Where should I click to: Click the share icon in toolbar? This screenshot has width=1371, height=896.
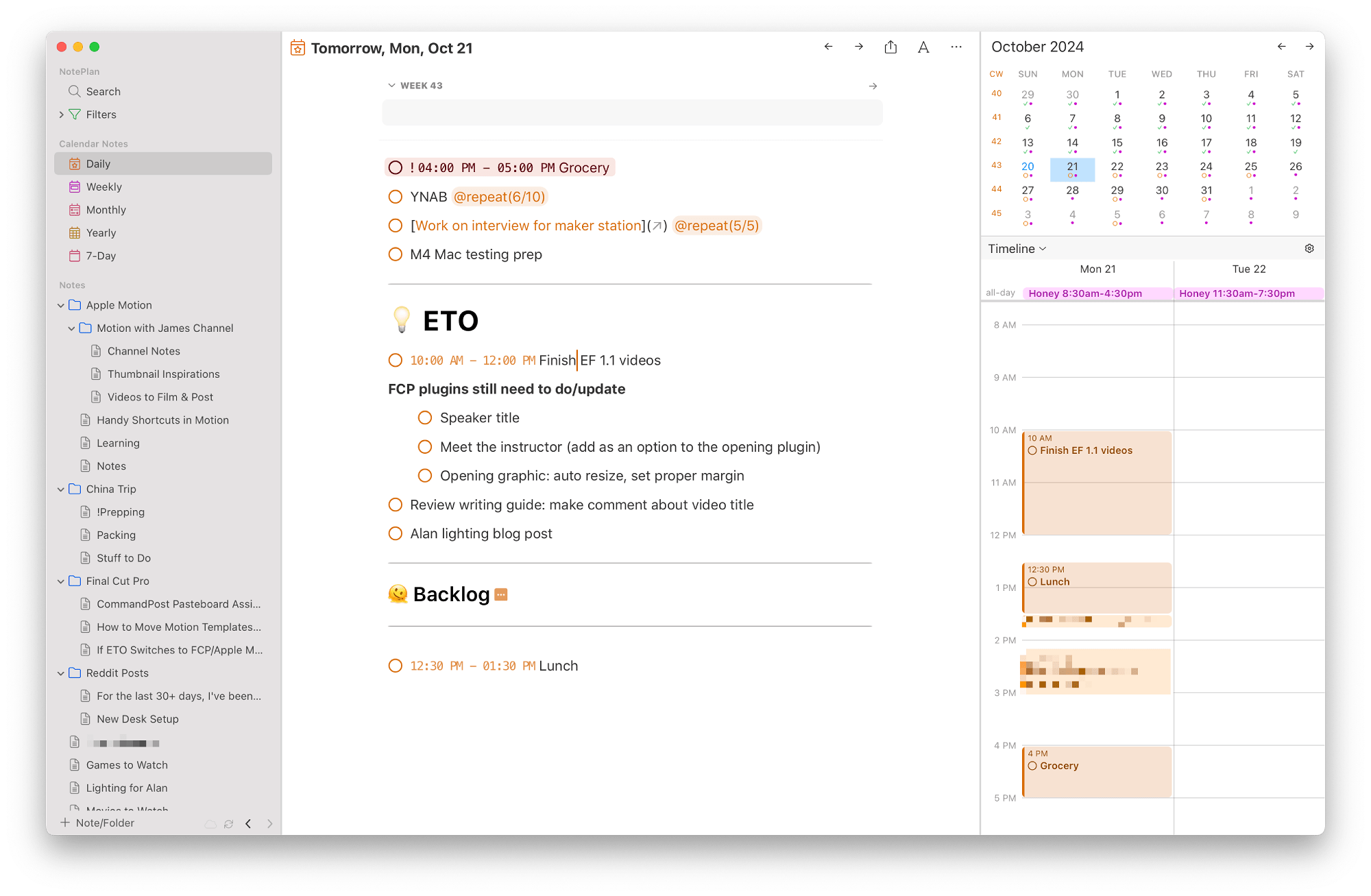pyautogui.click(x=892, y=47)
